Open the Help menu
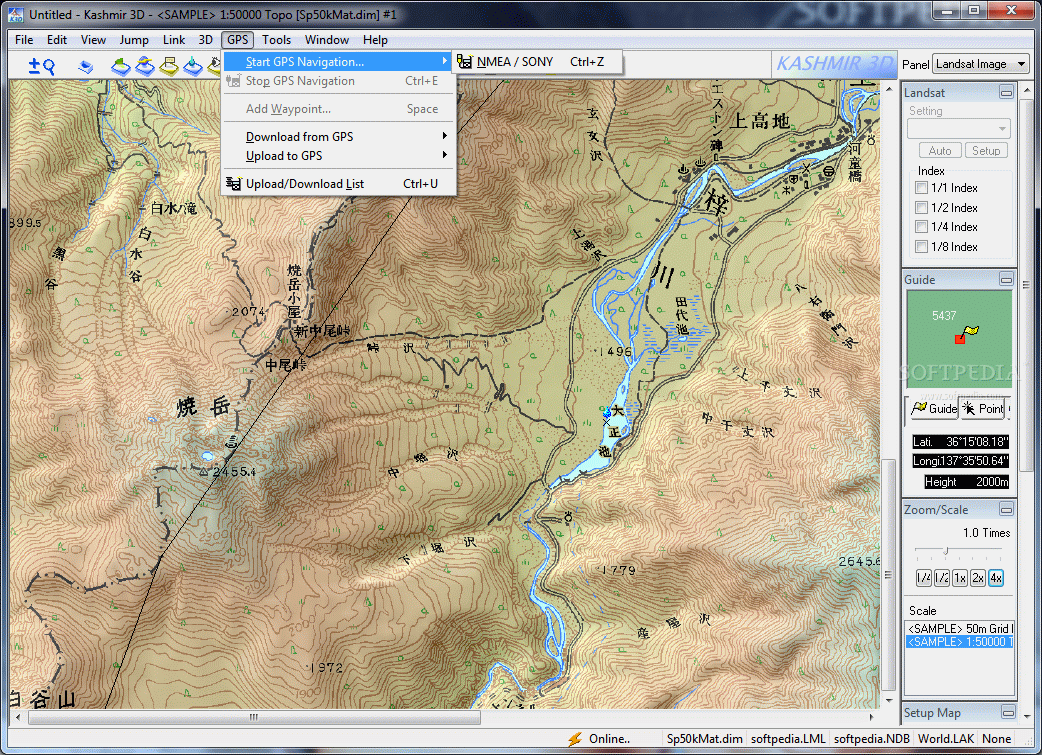Viewport: 1042px width, 755px height. [x=375, y=40]
